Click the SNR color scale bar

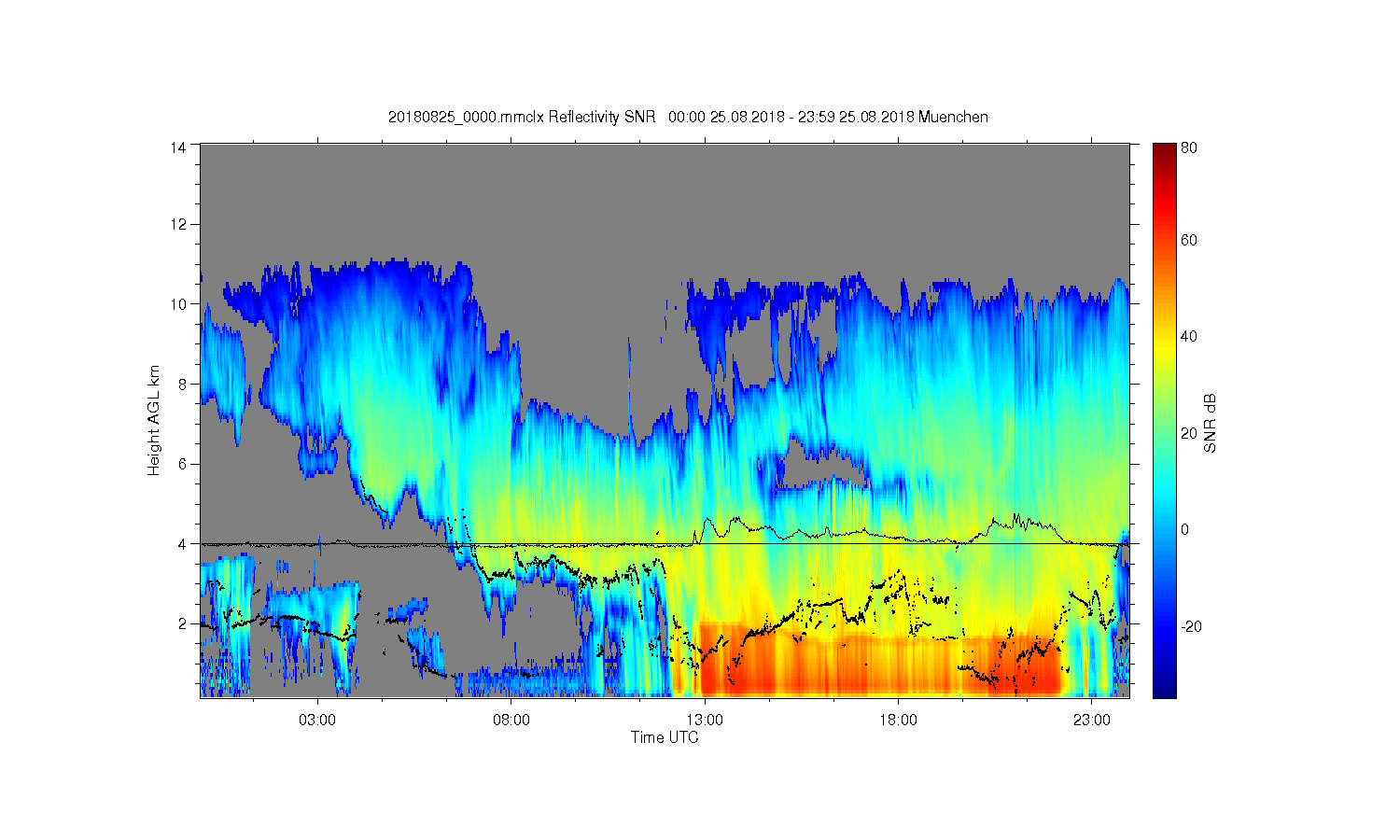coord(1164,420)
